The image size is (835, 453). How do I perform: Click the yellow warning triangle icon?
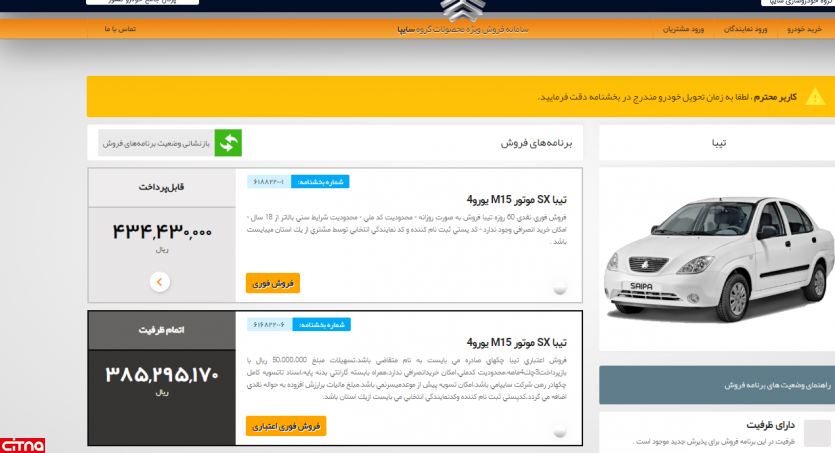tap(816, 97)
